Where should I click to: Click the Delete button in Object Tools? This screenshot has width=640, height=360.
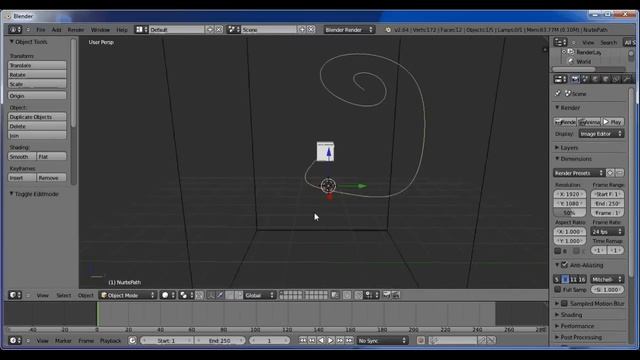37,126
